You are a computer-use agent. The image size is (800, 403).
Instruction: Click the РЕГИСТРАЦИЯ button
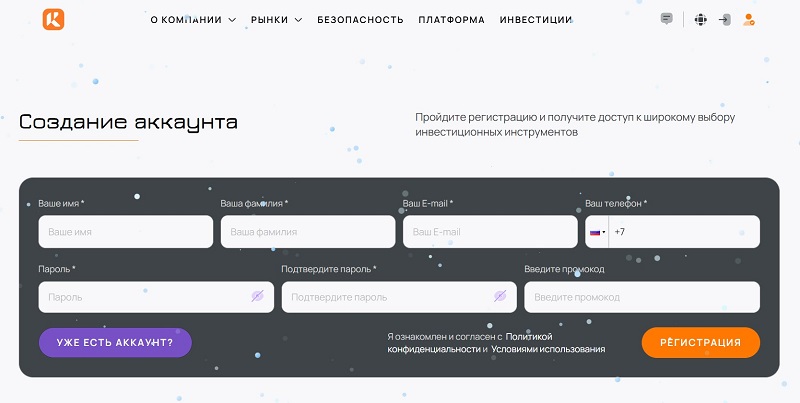pos(701,343)
